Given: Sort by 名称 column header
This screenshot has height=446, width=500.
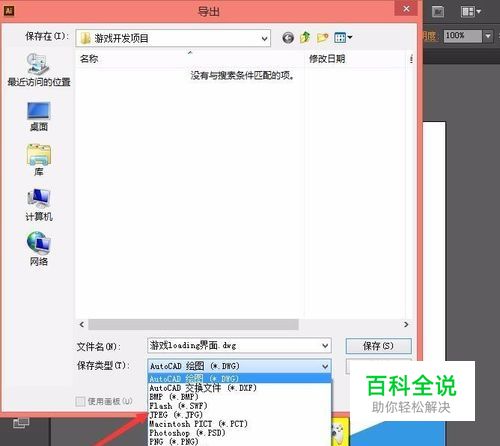Looking at the screenshot, I should pos(89,59).
